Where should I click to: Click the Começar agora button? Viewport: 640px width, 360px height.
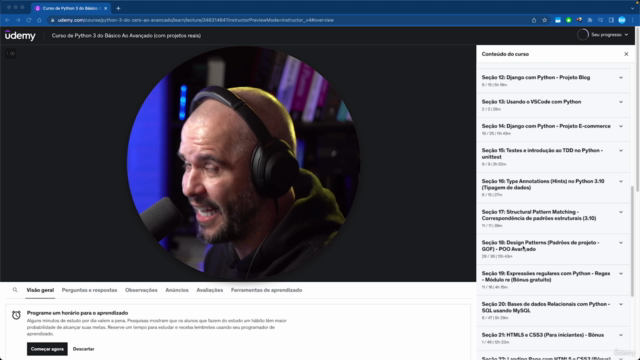coord(47,349)
